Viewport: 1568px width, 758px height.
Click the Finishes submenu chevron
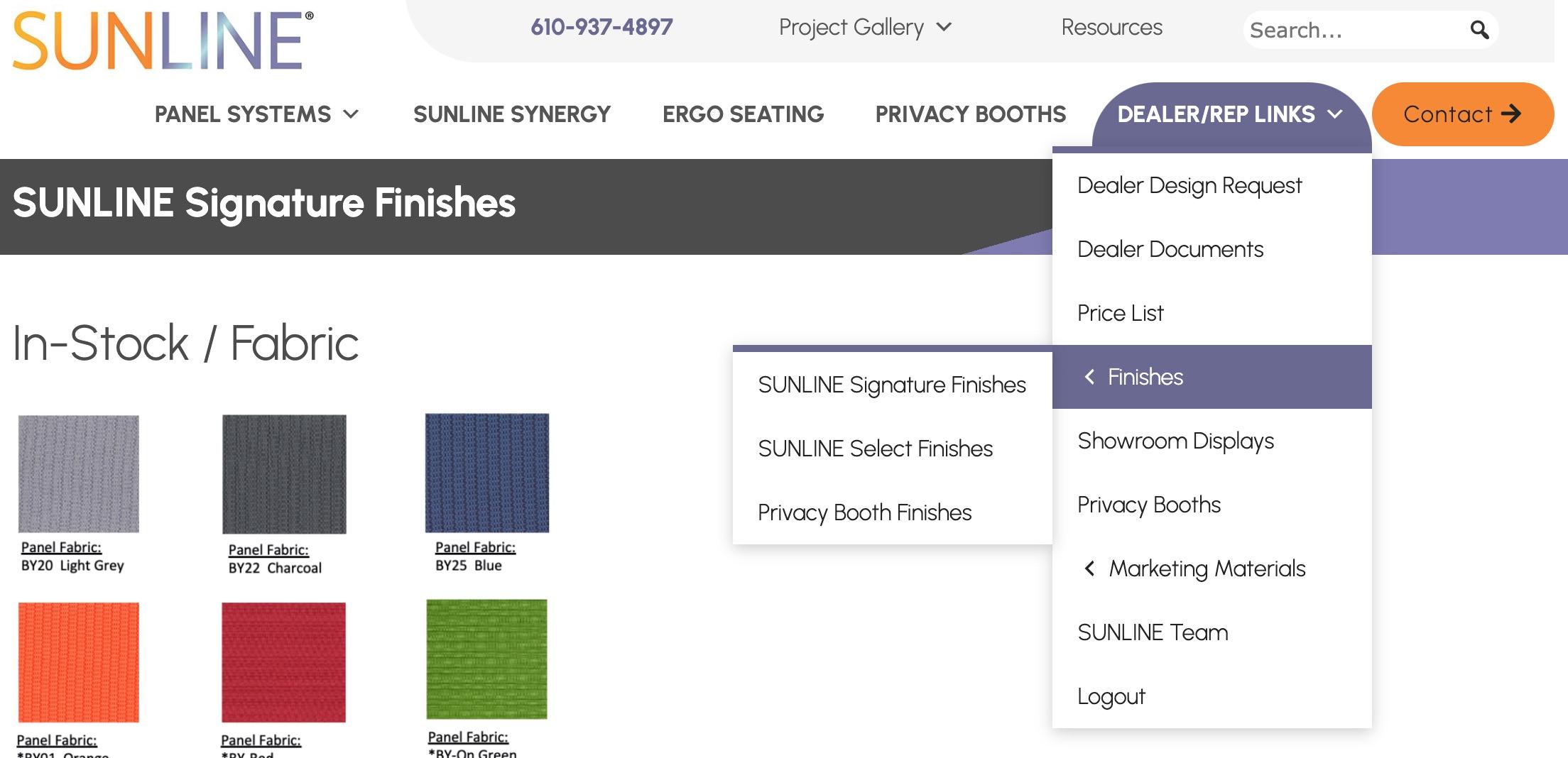tap(1089, 377)
